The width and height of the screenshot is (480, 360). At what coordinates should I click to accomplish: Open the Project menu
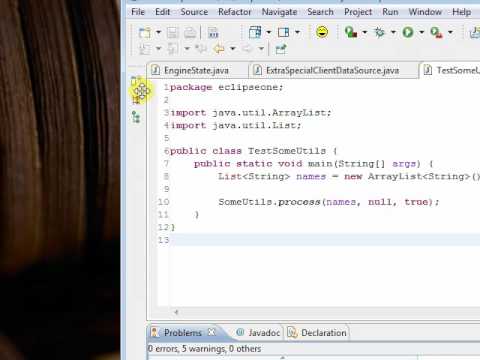[x=358, y=12]
